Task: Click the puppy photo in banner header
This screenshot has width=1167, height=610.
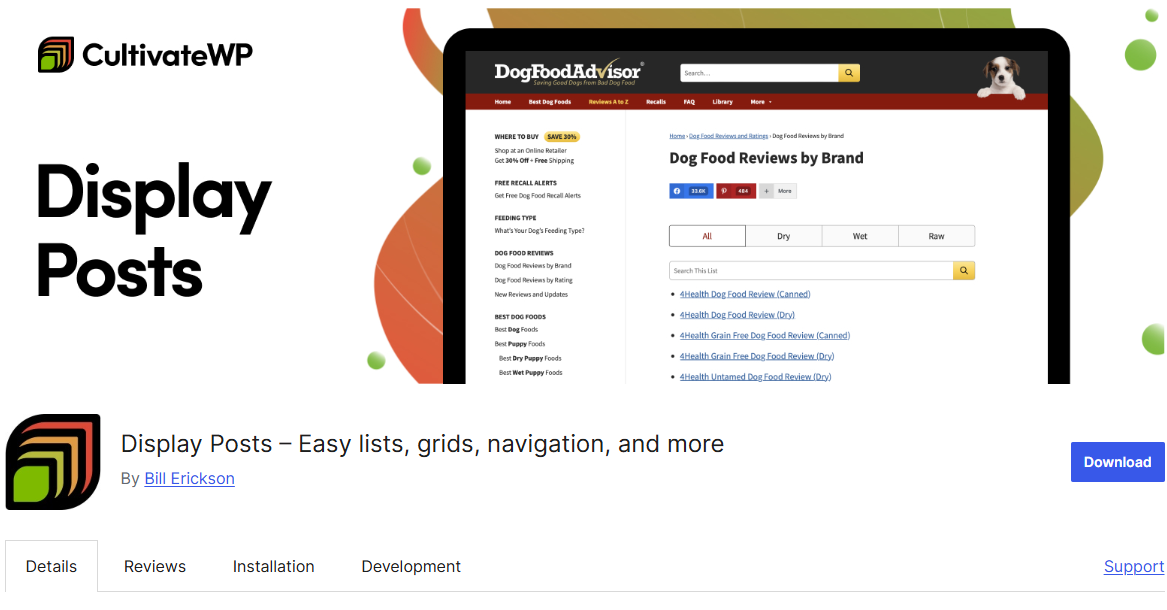Action: 1002,77
